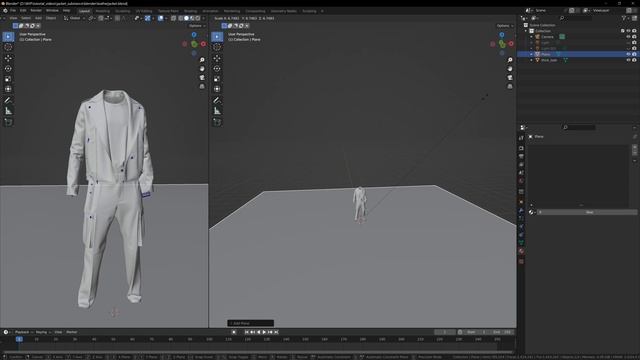Switch to Modeling workspace tab
640x360 pixels.
[x=102, y=11]
